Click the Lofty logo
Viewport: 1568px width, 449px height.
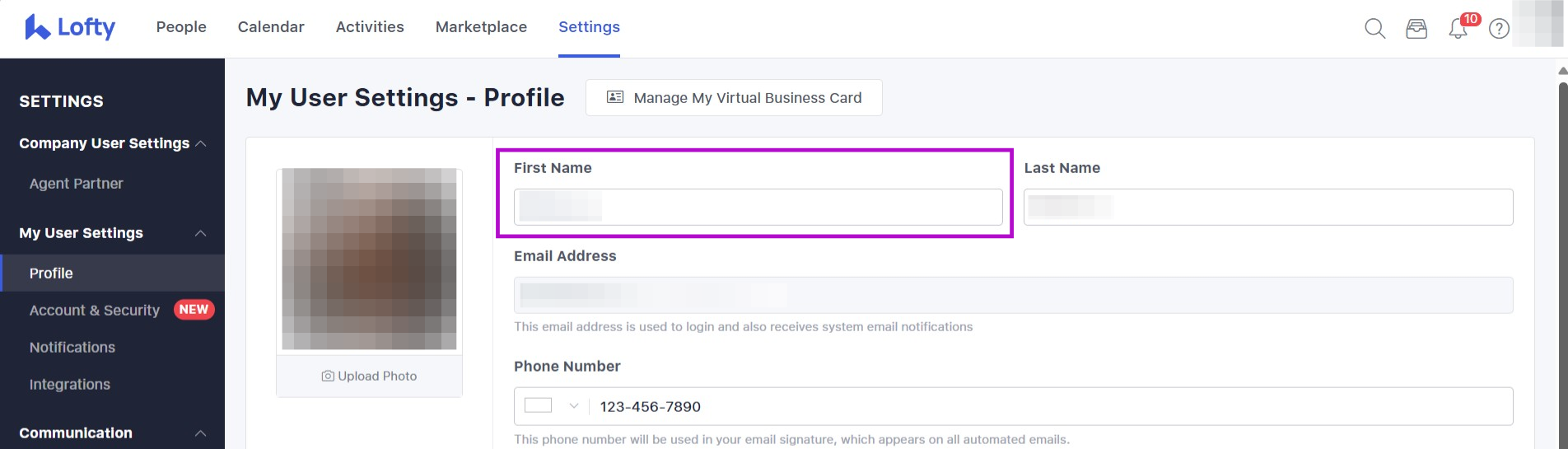70,27
